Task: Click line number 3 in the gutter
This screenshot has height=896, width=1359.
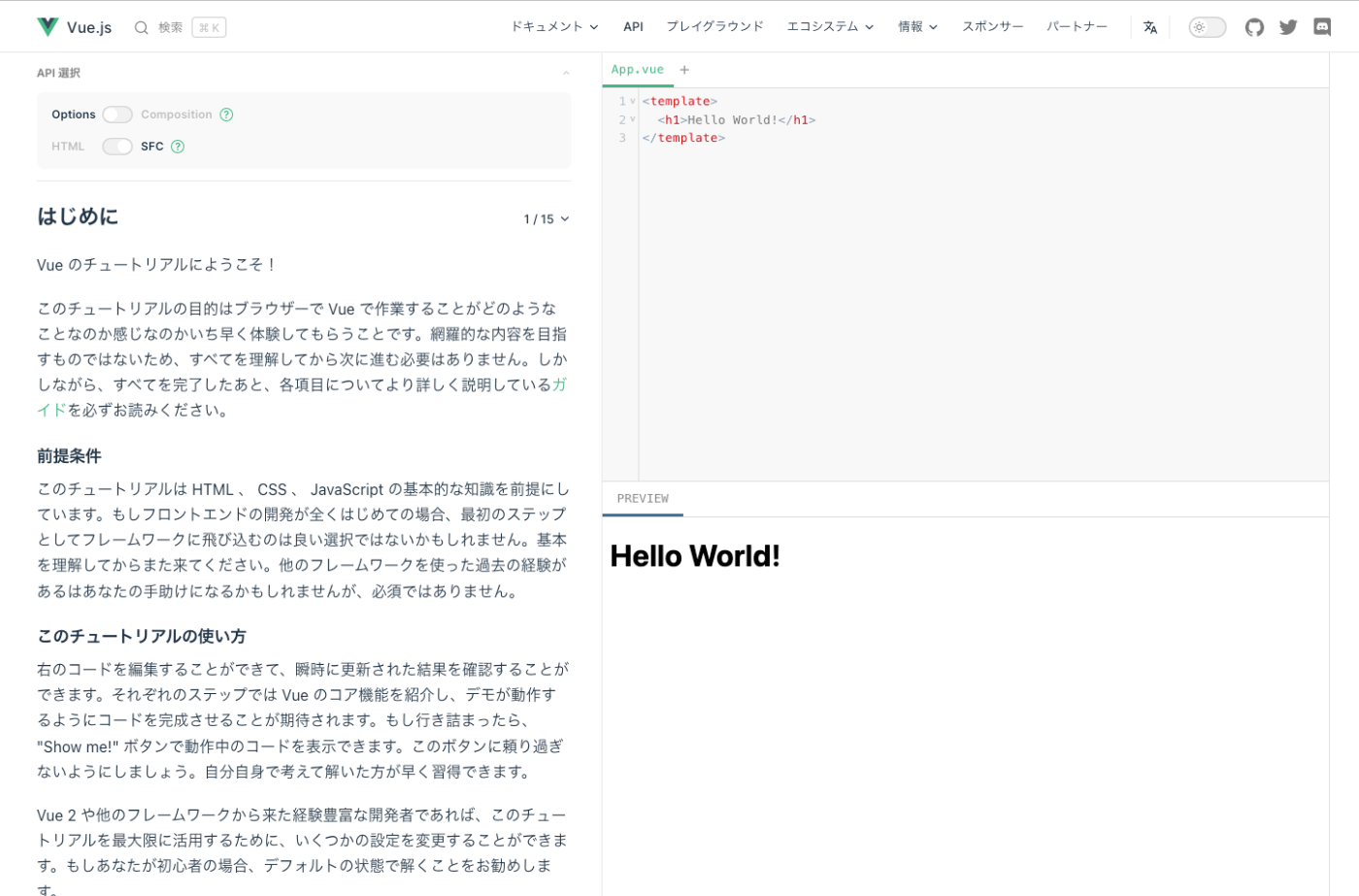Action: pyautogui.click(x=622, y=138)
